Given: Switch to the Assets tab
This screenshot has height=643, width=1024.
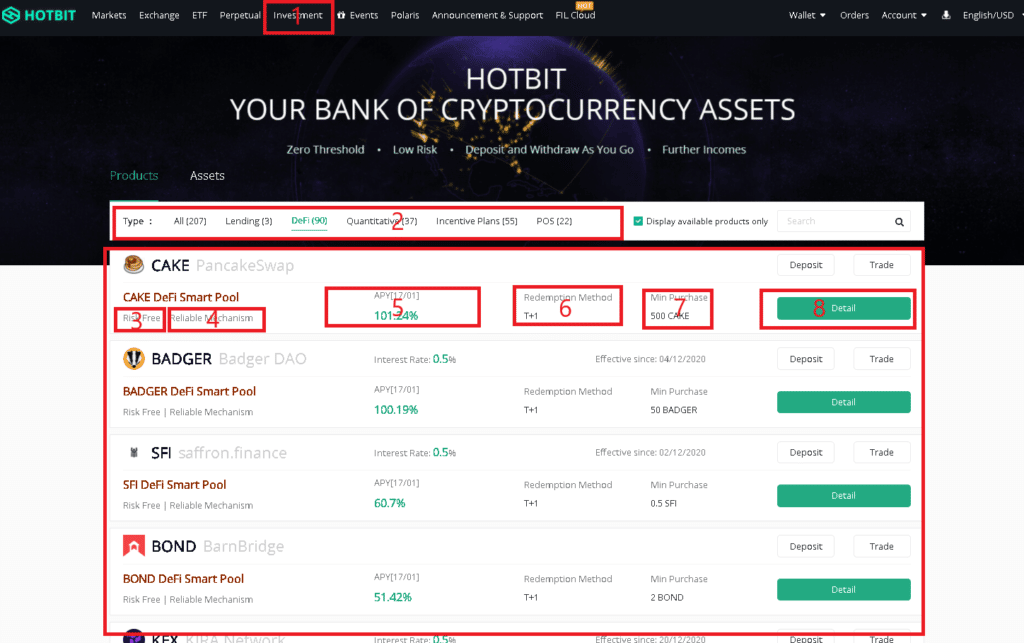Looking at the screenshot, I should click(207, 176).
